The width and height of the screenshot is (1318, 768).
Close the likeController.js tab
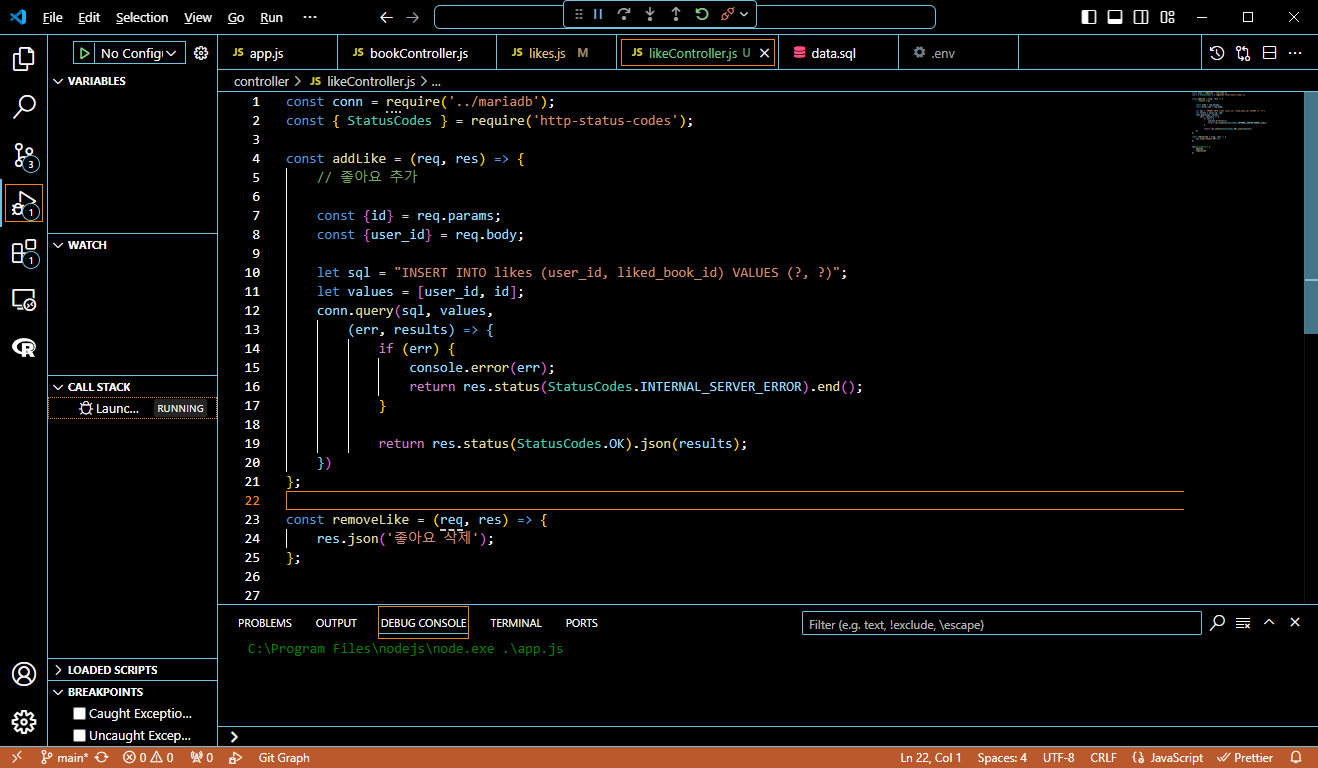765,53
